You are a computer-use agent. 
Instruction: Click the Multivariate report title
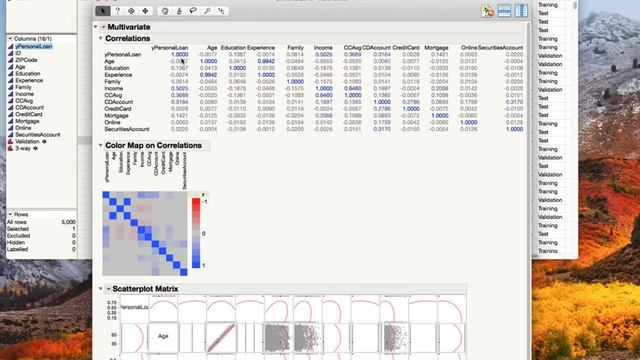coord(129,27)
